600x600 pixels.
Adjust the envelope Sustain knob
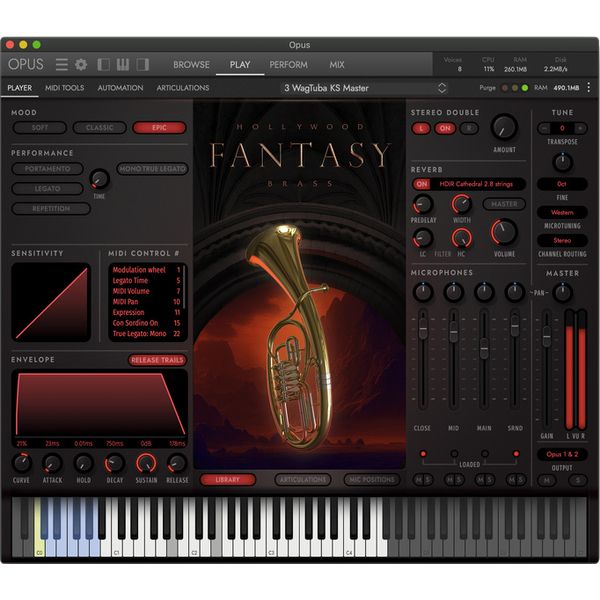(146, 463)
